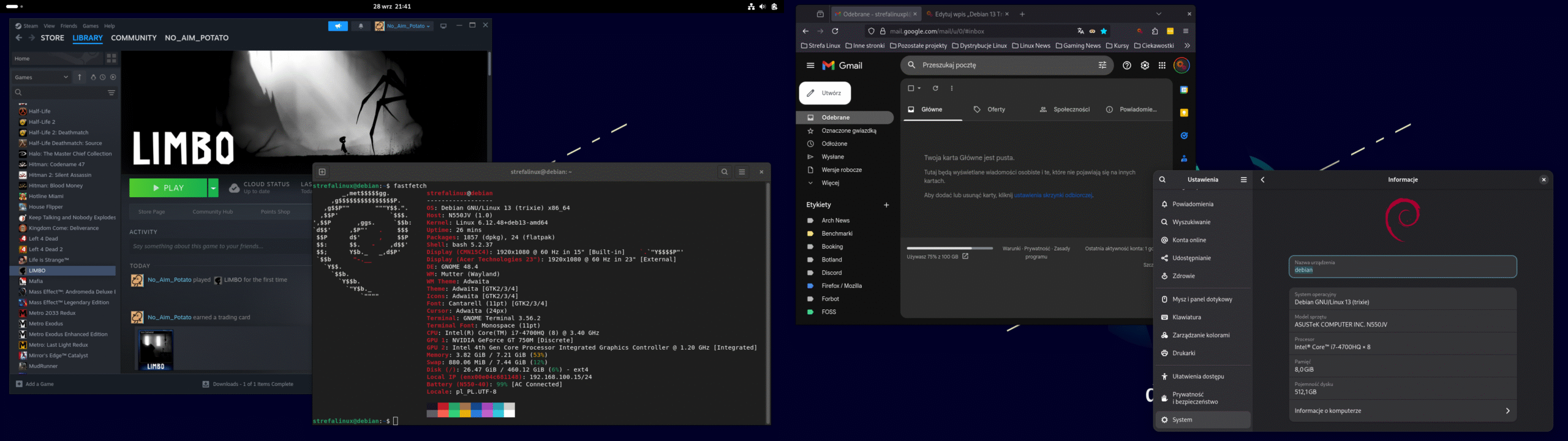The width and height of the screenshot is (1568, 441).
Task: Open Gmail settings gear
Action: pyautogui.click(x=1145, y=66)
